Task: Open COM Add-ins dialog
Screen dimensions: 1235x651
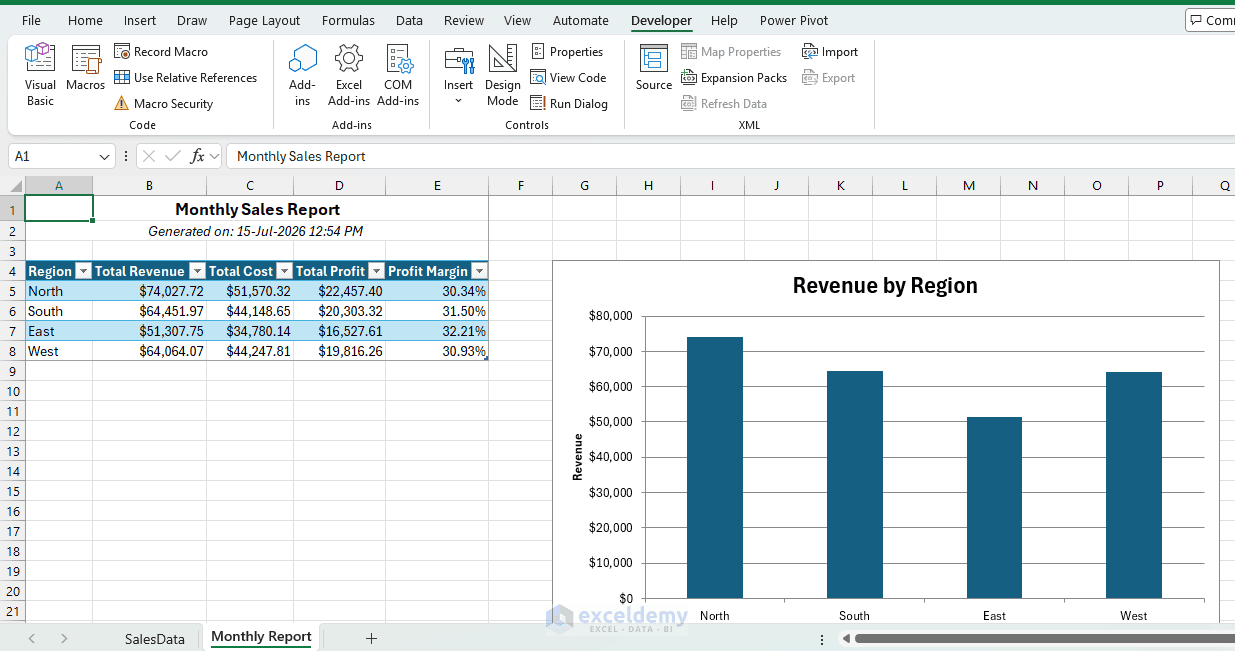Action: pos(398,75)
